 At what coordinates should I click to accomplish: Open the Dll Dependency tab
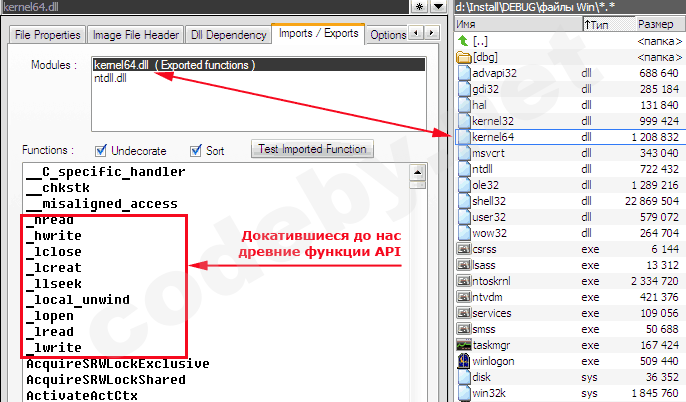(x=228, y=35)
